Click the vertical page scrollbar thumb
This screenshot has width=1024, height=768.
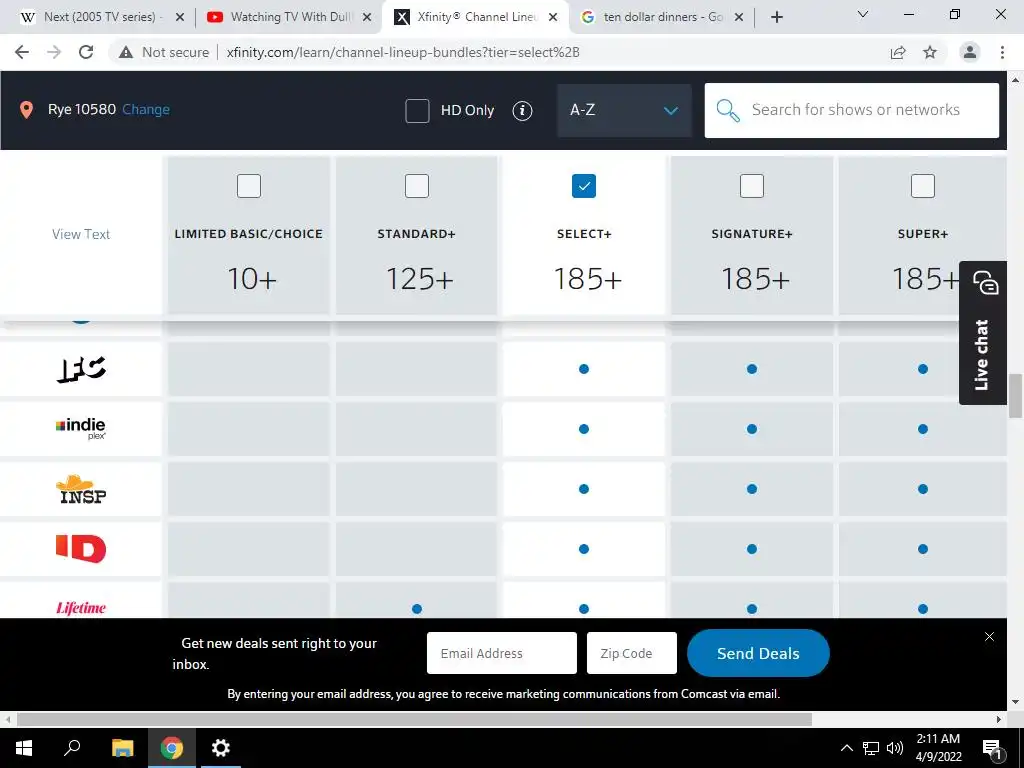point(1015,396)
